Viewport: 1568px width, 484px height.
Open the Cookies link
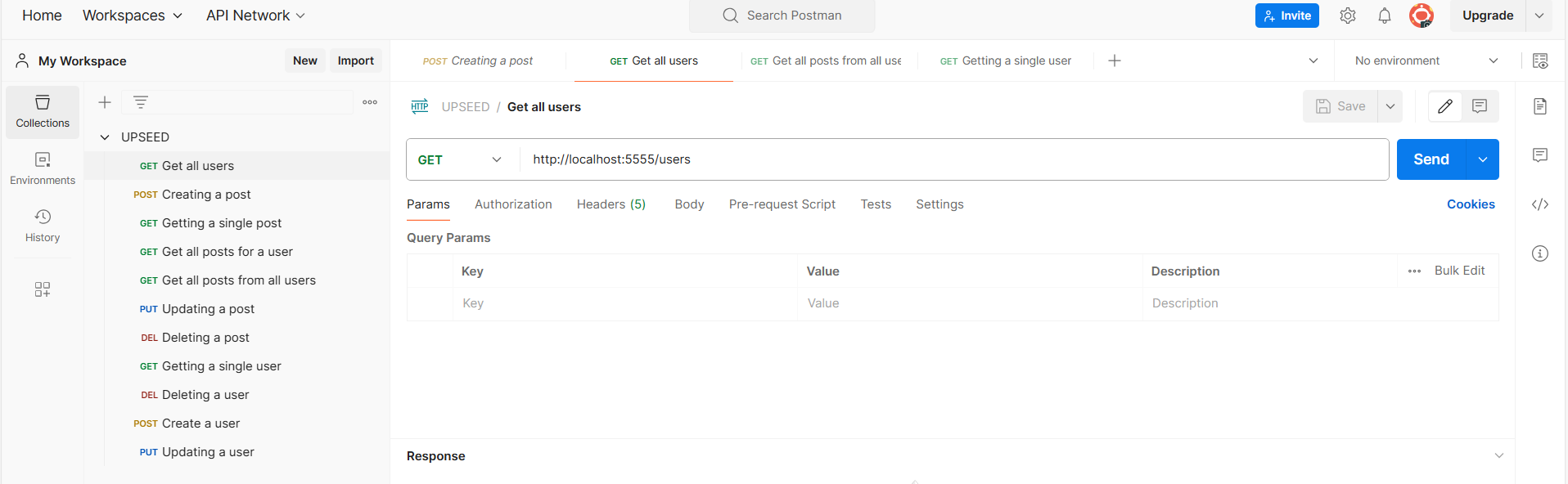tap(1471, 204)
